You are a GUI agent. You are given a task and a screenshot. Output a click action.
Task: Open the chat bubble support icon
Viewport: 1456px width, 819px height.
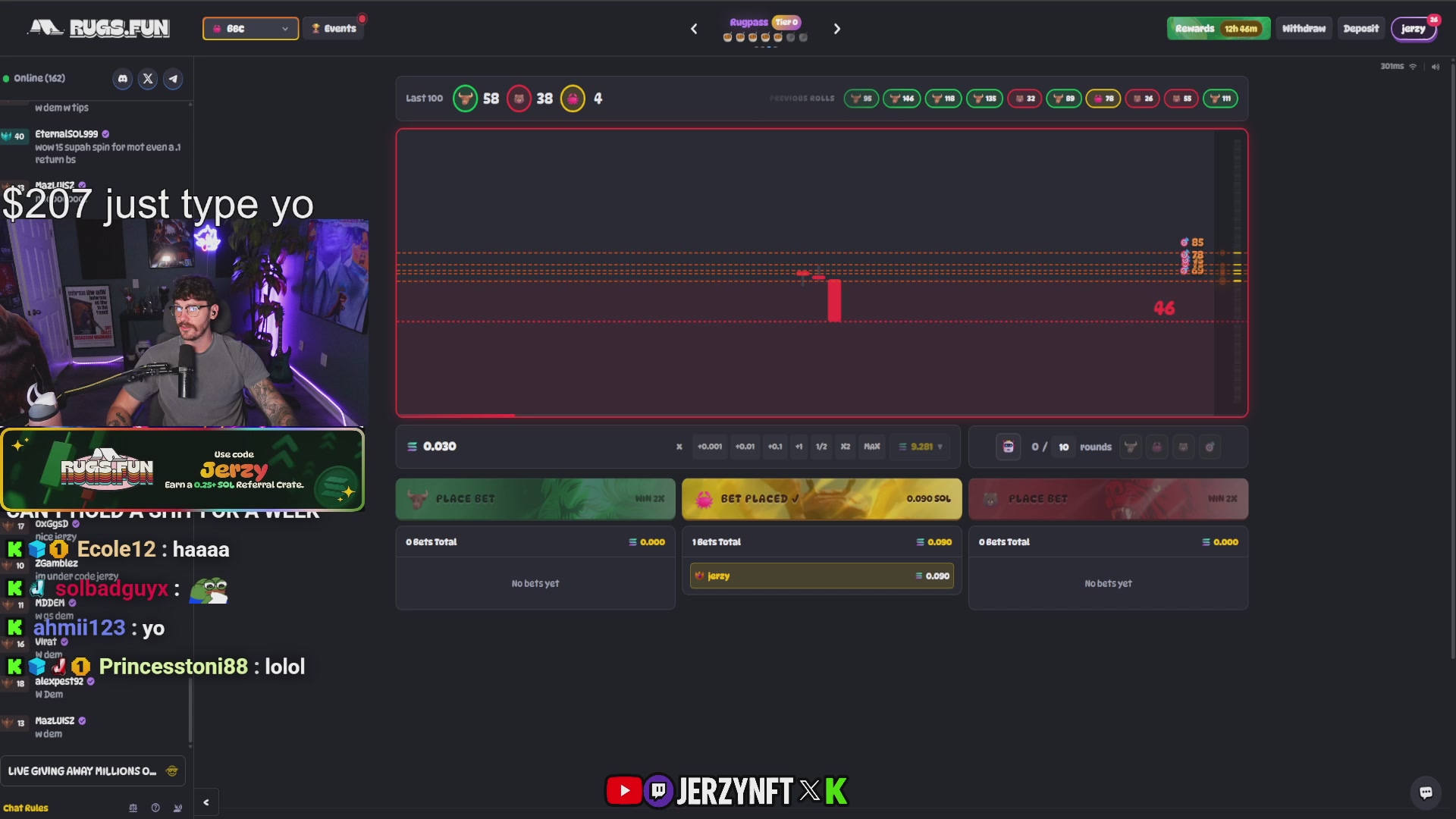pyautogui.click(x=1426, y=792)
